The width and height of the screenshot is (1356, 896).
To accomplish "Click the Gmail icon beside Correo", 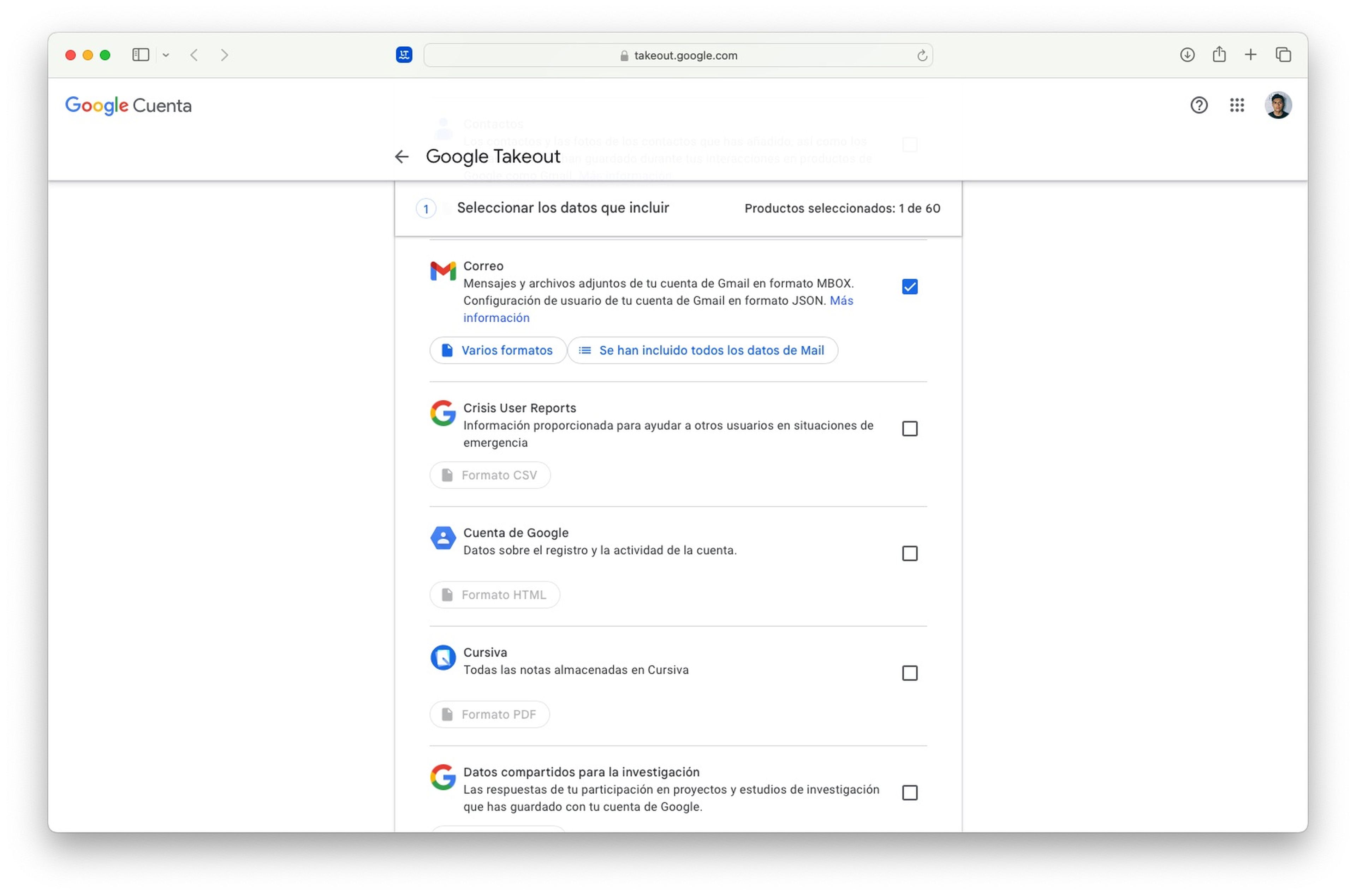I will point(443,271).
